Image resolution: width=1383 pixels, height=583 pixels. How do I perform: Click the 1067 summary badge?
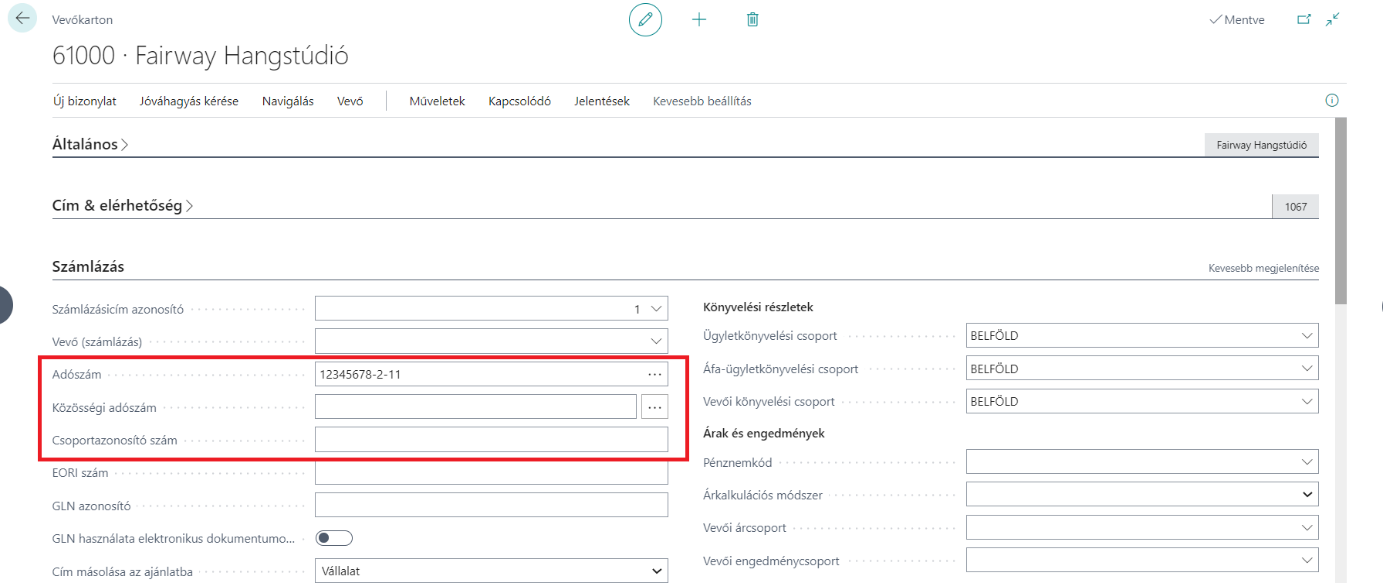pyautogui.click(x=1296, y=207)
